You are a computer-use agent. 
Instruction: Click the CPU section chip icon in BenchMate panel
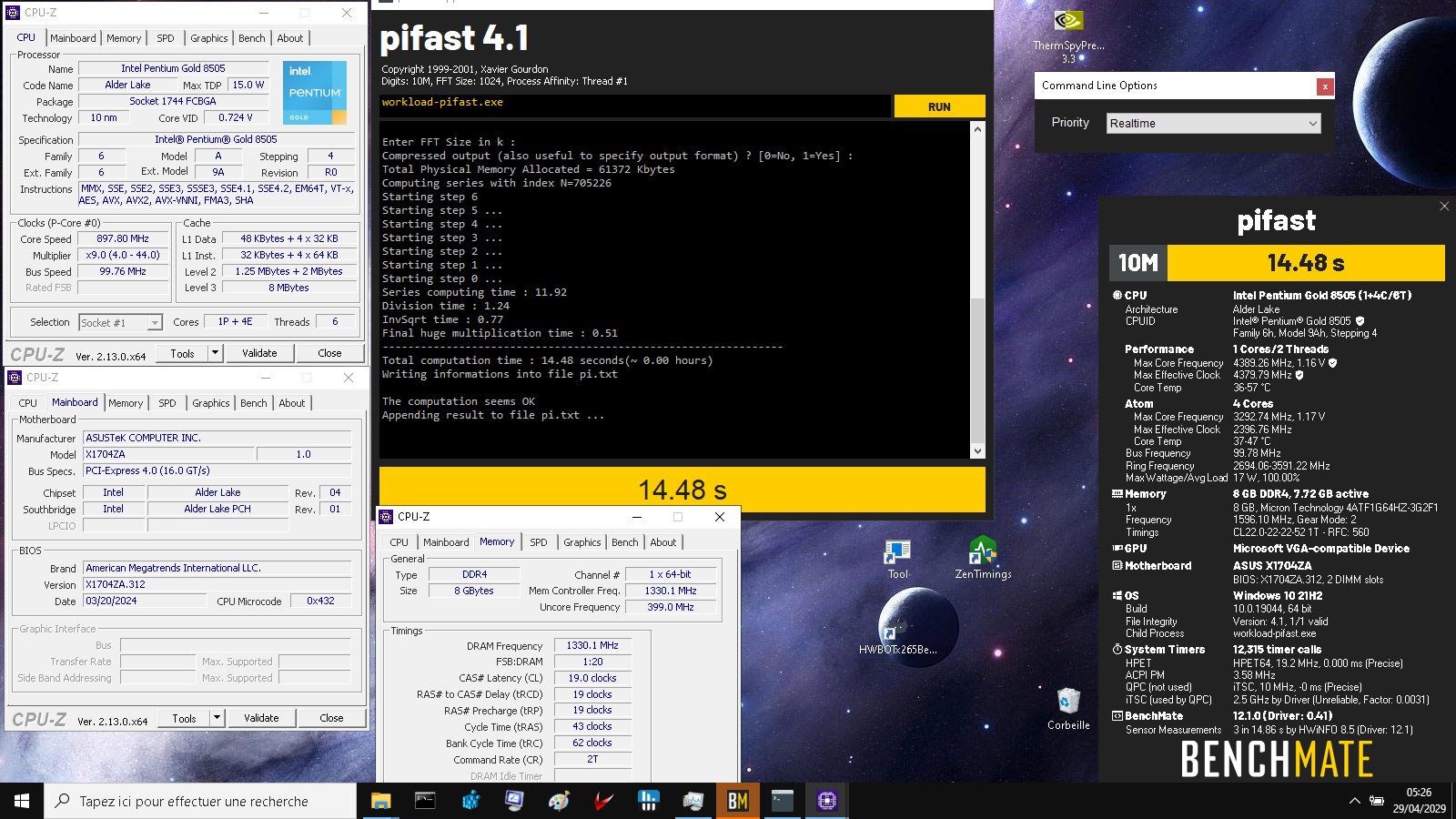(x=1117, y=295)
